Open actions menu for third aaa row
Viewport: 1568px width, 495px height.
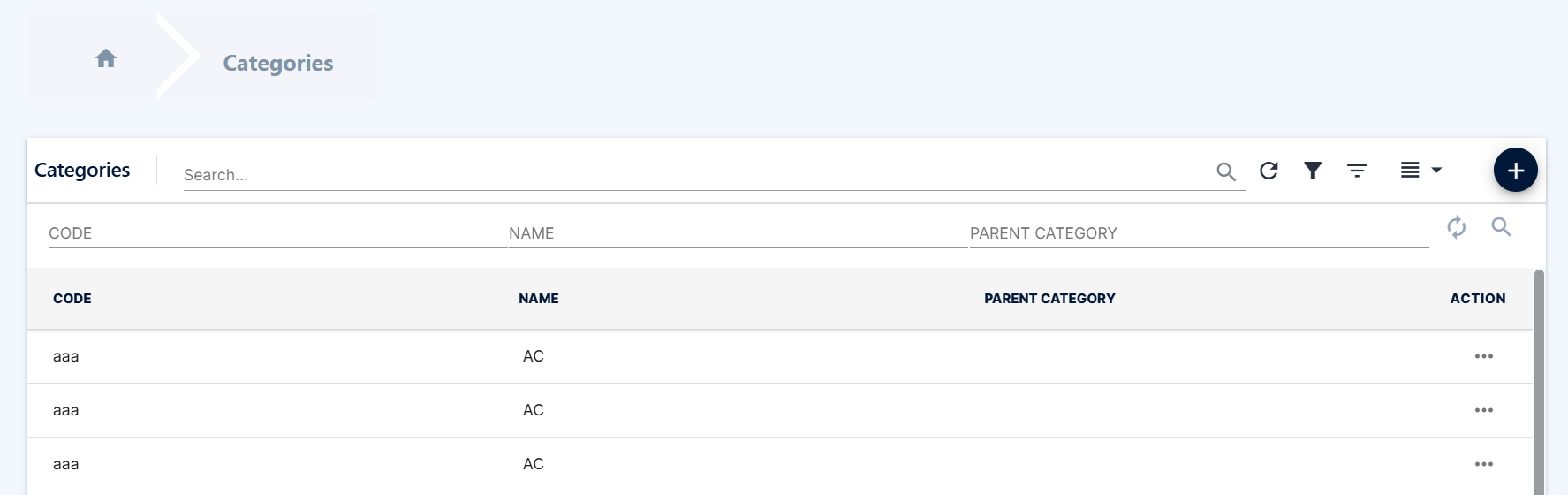coord(1484,464)
